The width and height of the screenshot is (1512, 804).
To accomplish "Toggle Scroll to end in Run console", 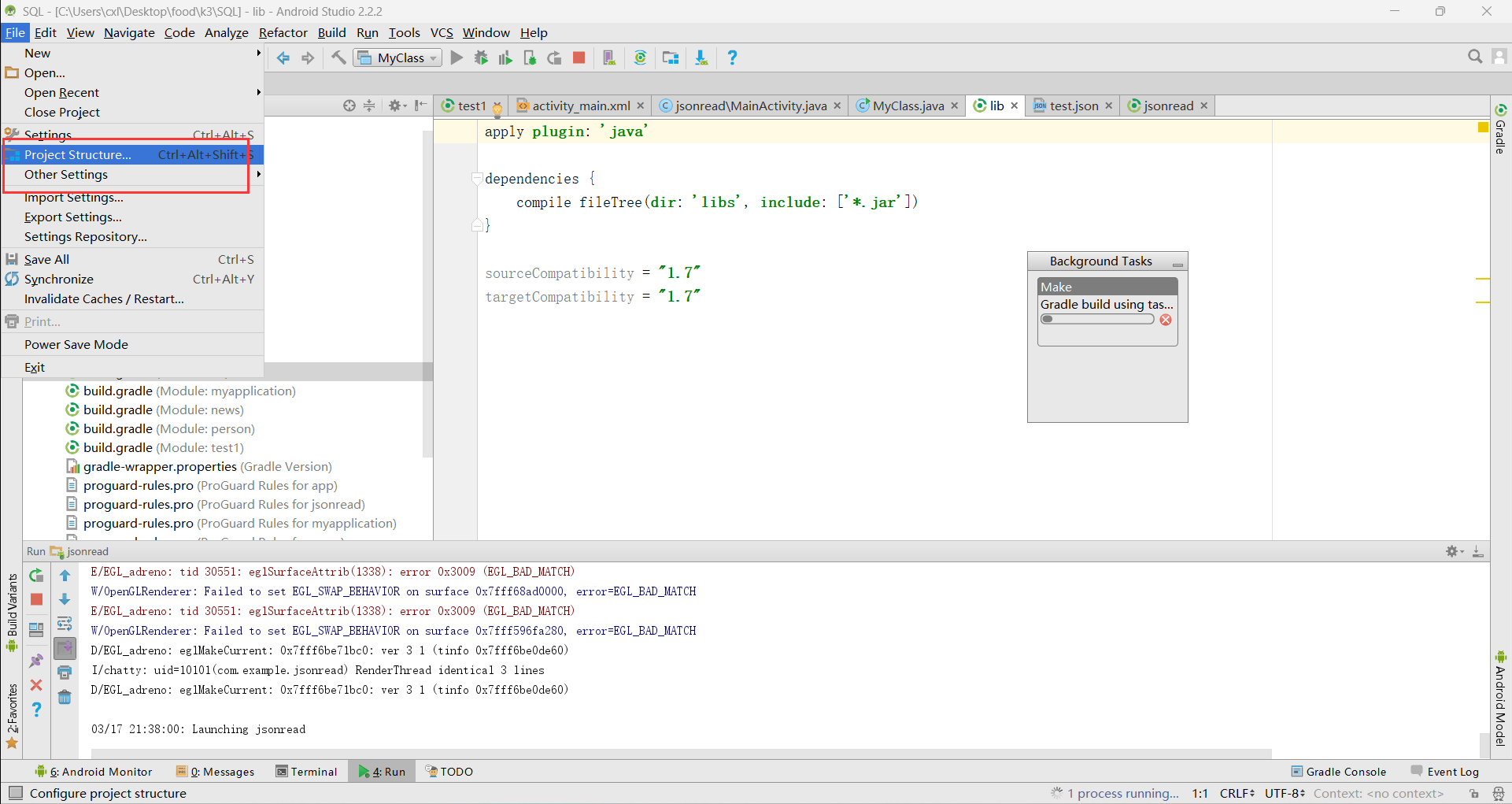I will pos(65,648).
